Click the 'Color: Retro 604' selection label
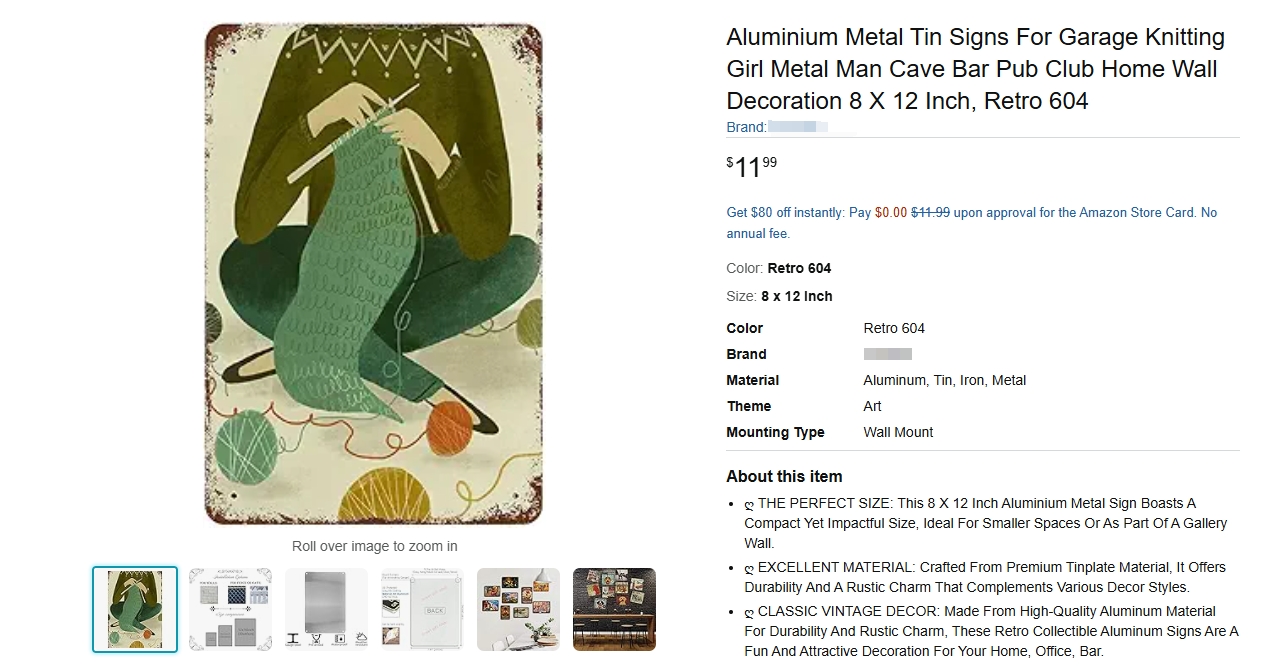1265x667 pixels. click(x=778, y=268)
